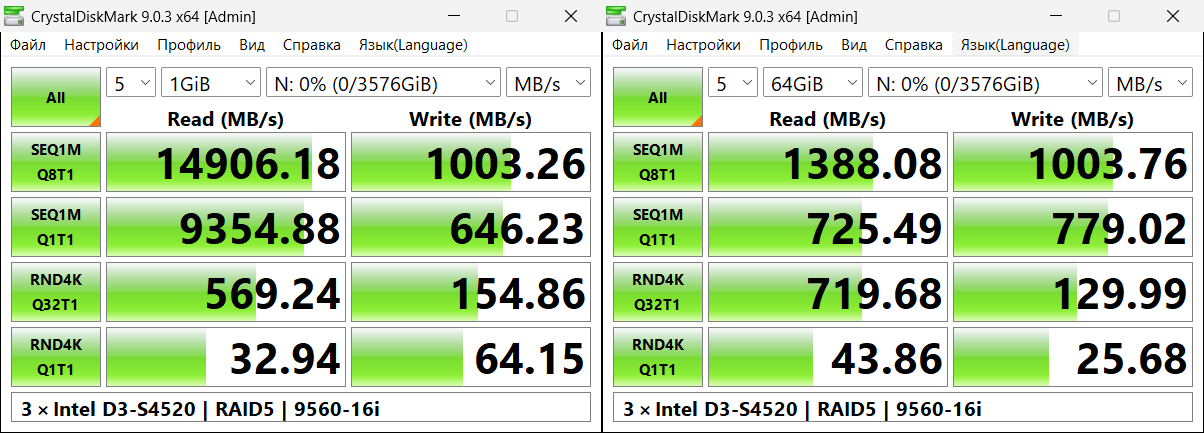This screenshot has height=433, width=1204.
Task: Expand test count dropdown in right window
Action: [733, 83]
